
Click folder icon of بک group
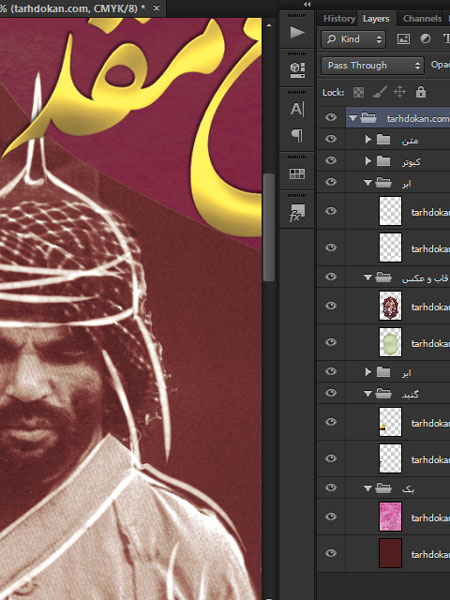coord(383,488)
